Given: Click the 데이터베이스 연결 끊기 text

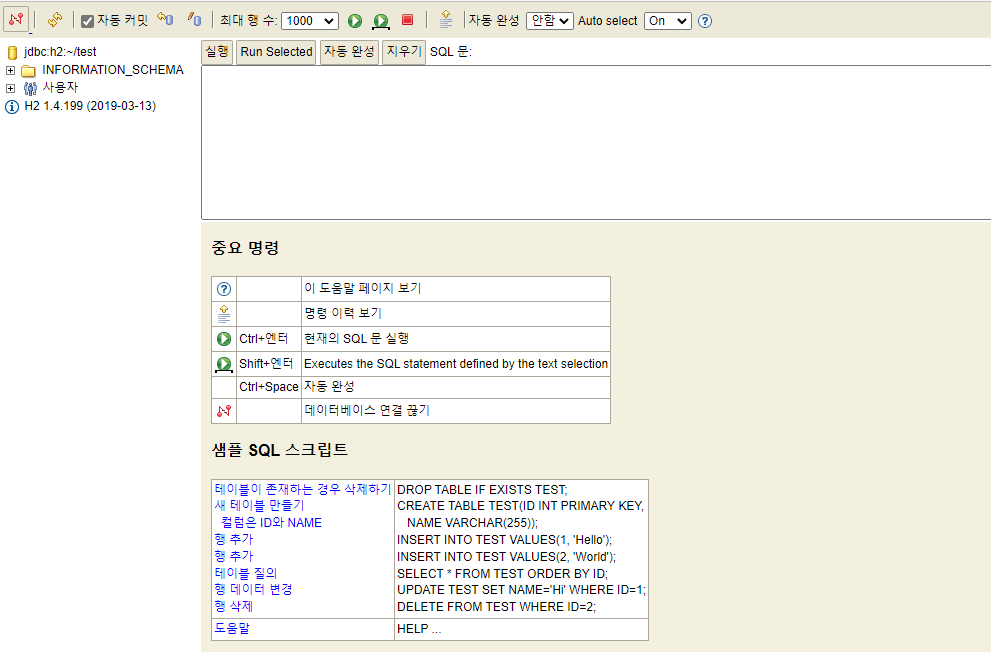Looking at the screenshot, I should pos(367,410).
